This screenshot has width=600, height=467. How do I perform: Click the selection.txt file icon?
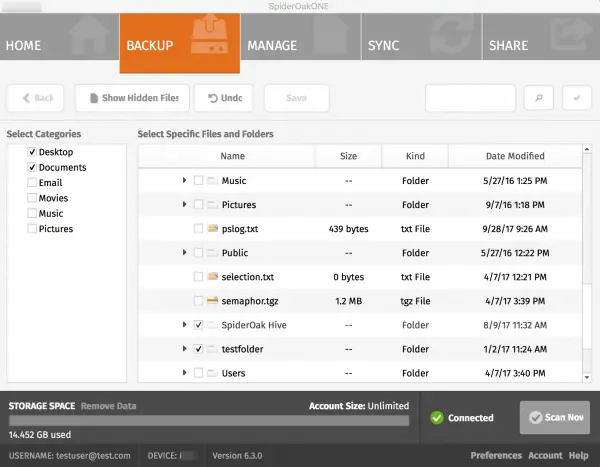[x=212, y=276]
